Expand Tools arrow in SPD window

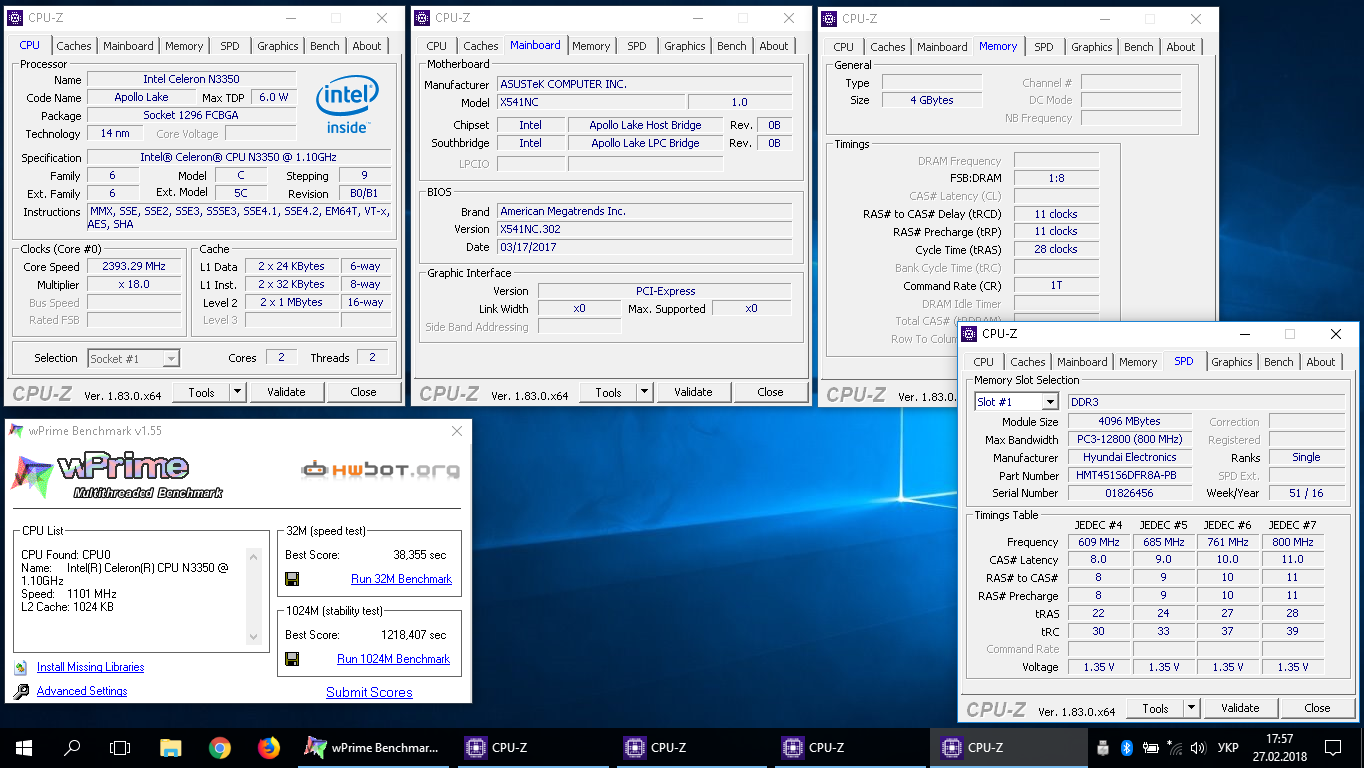1192,708
